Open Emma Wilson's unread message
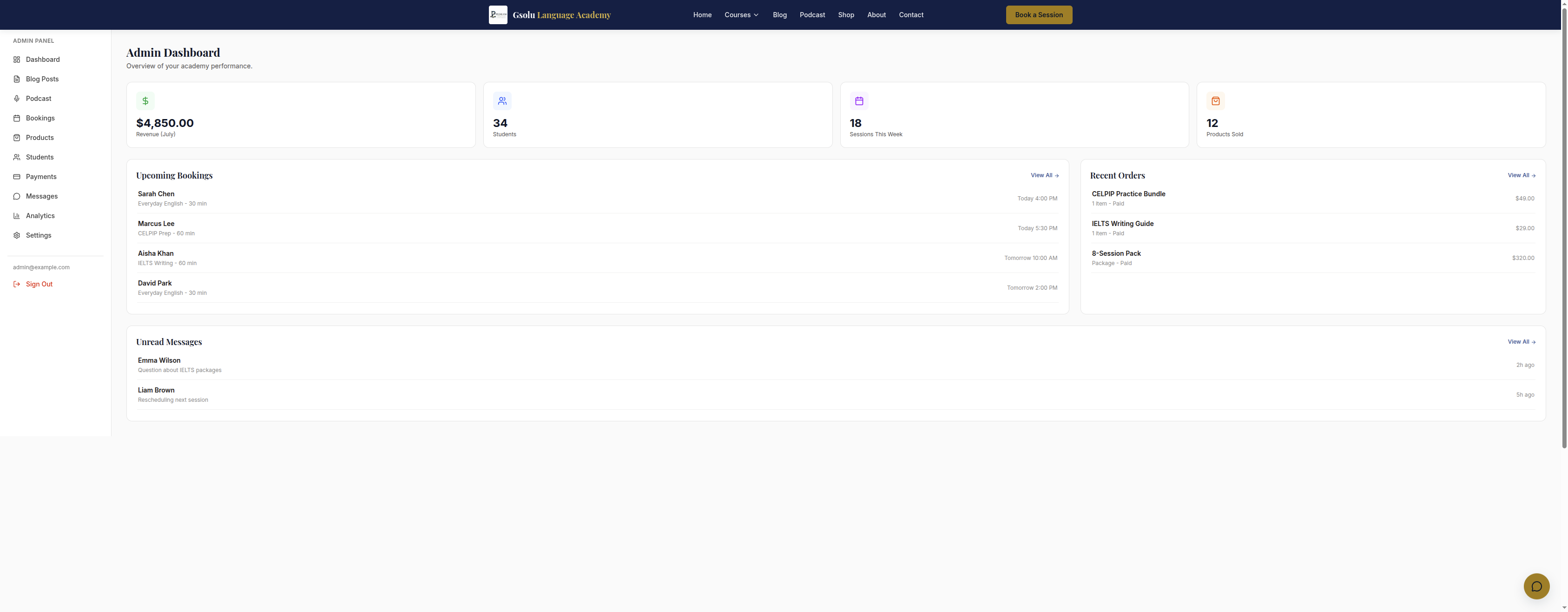 (x=836, y=366)
